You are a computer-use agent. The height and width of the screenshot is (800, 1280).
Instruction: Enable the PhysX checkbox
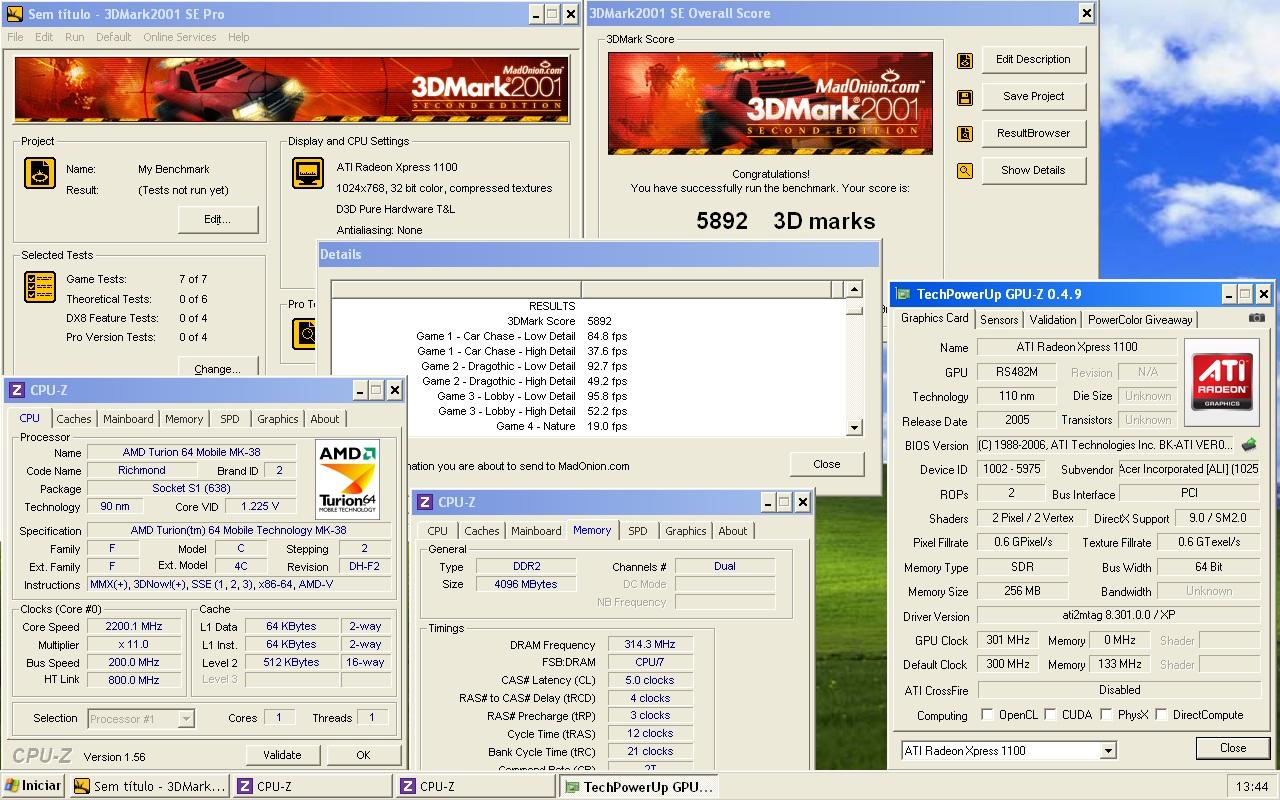(x=1106, y=715)
